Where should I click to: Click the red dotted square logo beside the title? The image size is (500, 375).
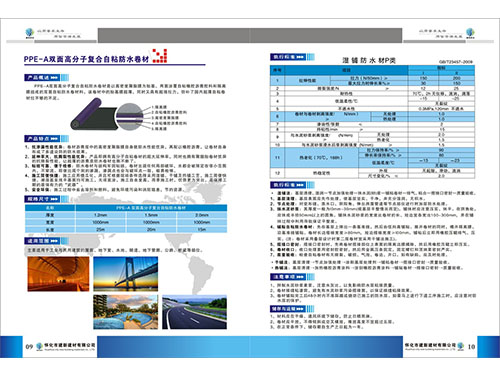160,56
